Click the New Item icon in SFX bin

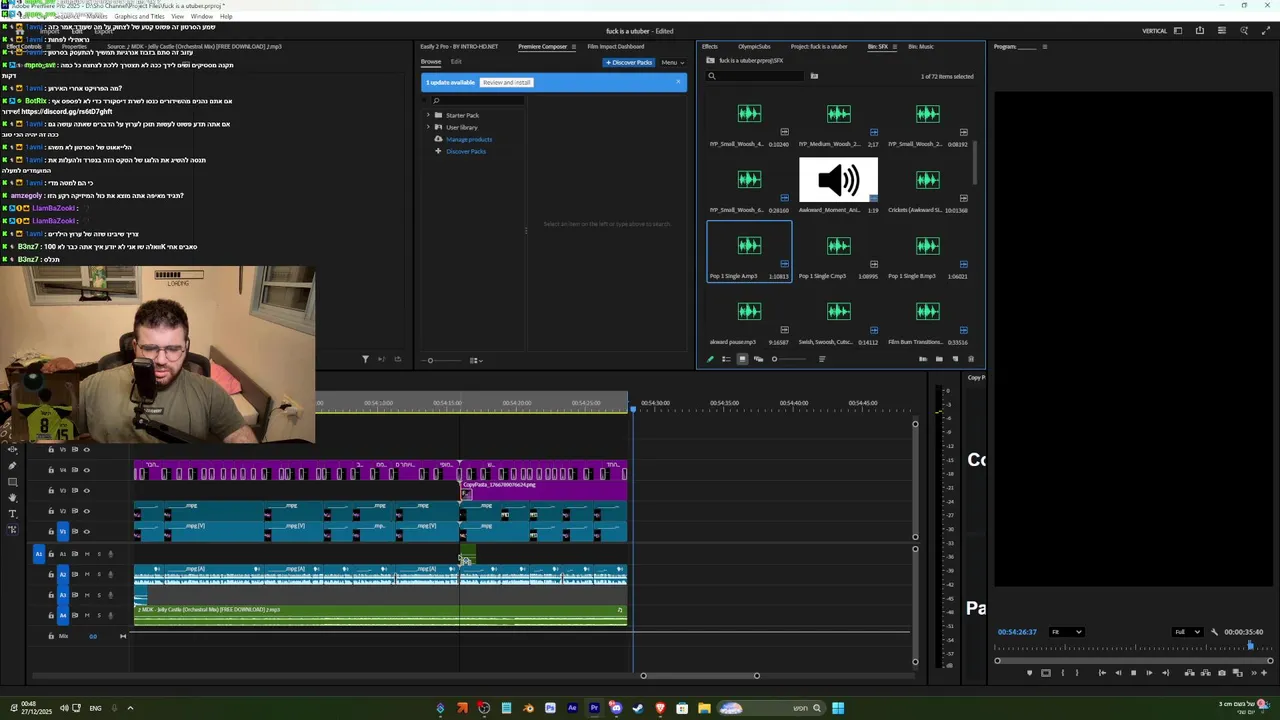pyautogui.click(x=955, y=359)
